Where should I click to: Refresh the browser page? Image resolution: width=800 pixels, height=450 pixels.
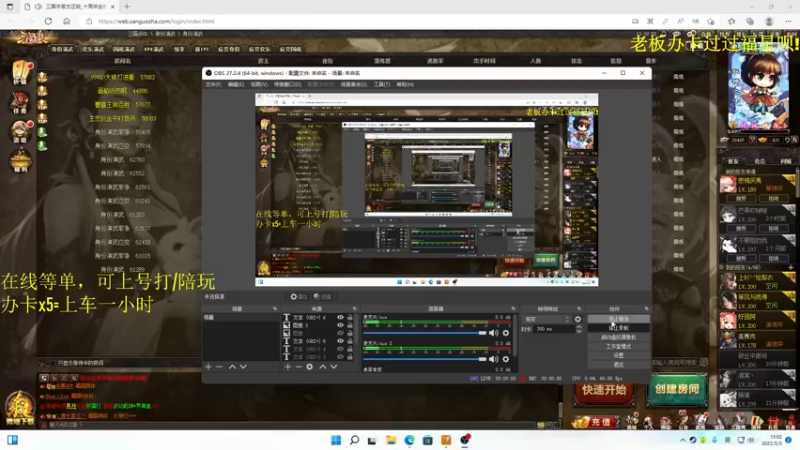click(x=48, y=21)
